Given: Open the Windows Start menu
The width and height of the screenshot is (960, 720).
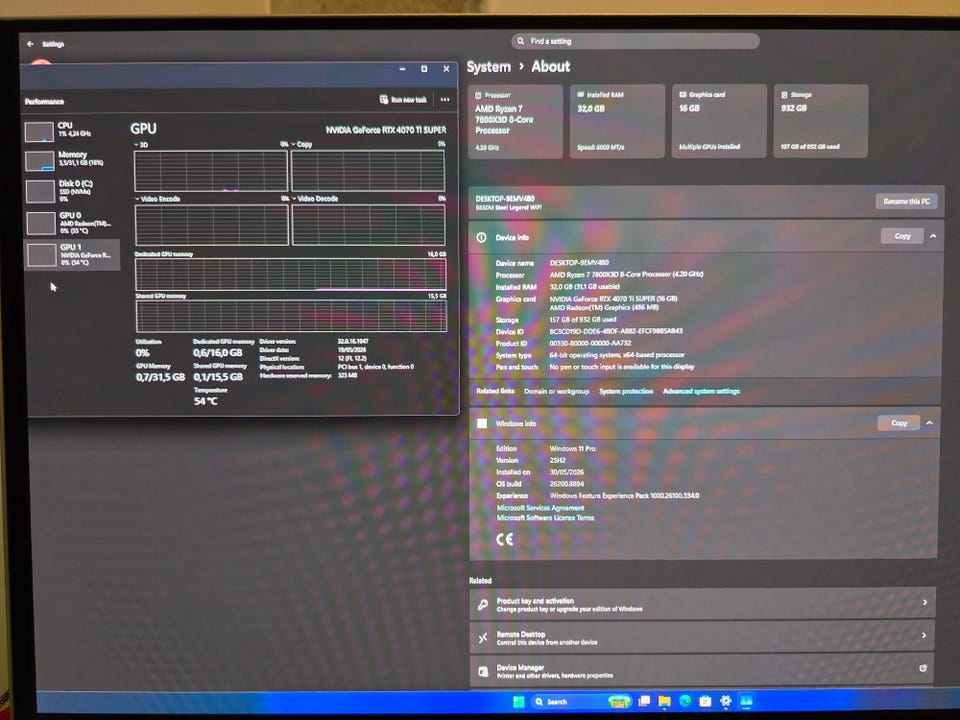Looking at the screenshot, I should 519,702.
